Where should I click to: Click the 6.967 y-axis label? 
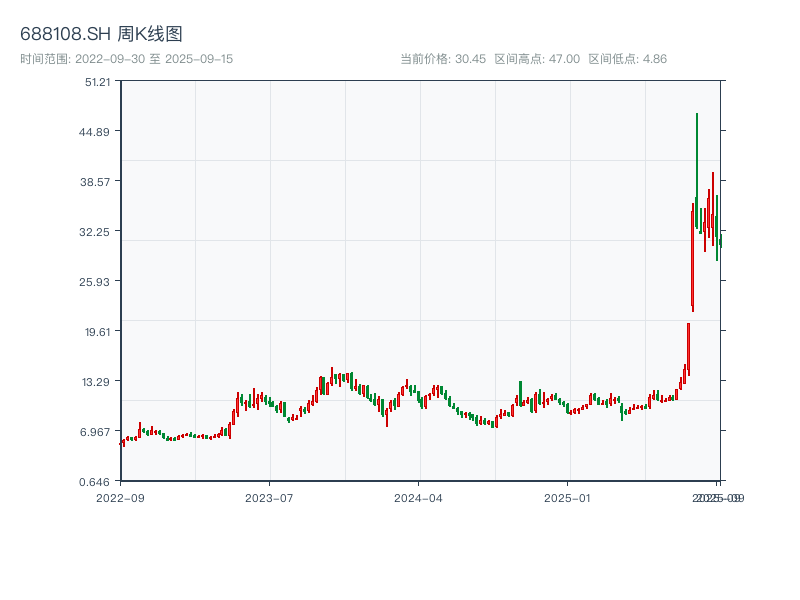(x=95, y=432)
